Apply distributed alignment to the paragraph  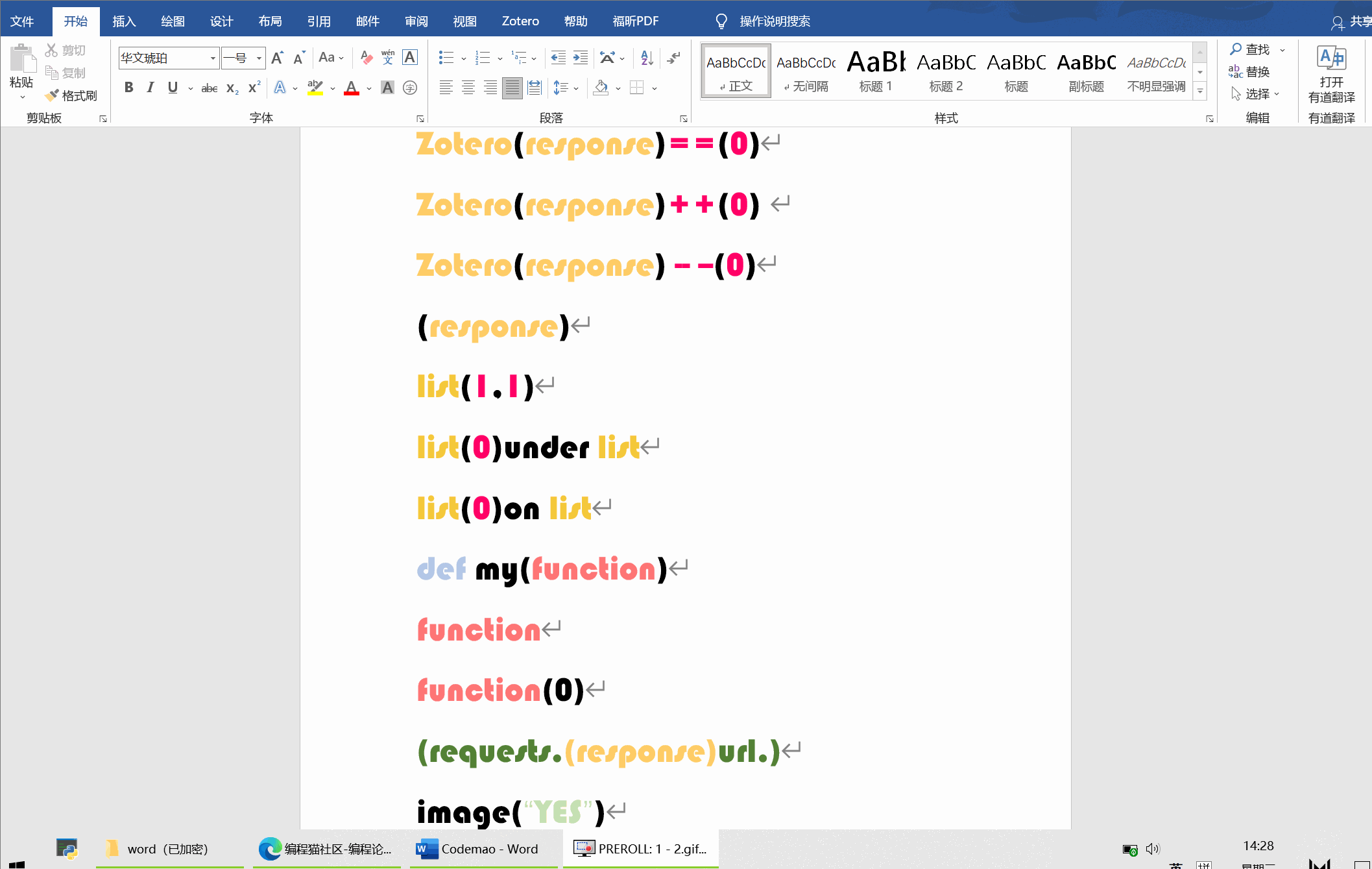coord(535,88)
